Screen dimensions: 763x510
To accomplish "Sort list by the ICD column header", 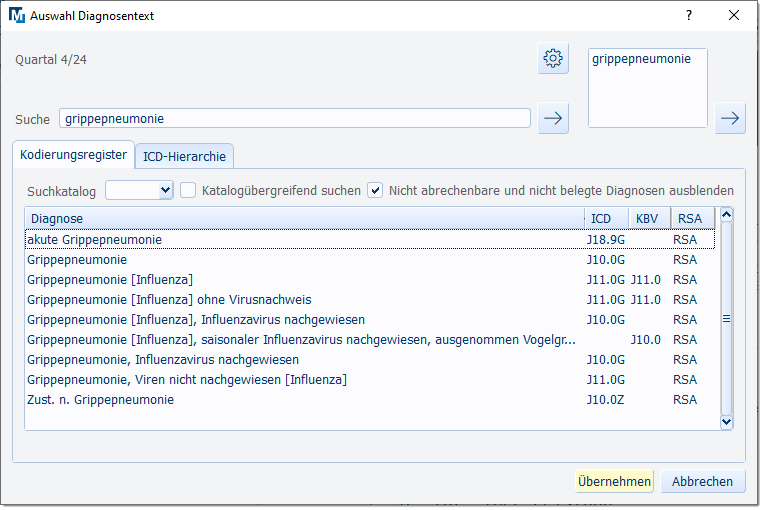I will (605, 218).
